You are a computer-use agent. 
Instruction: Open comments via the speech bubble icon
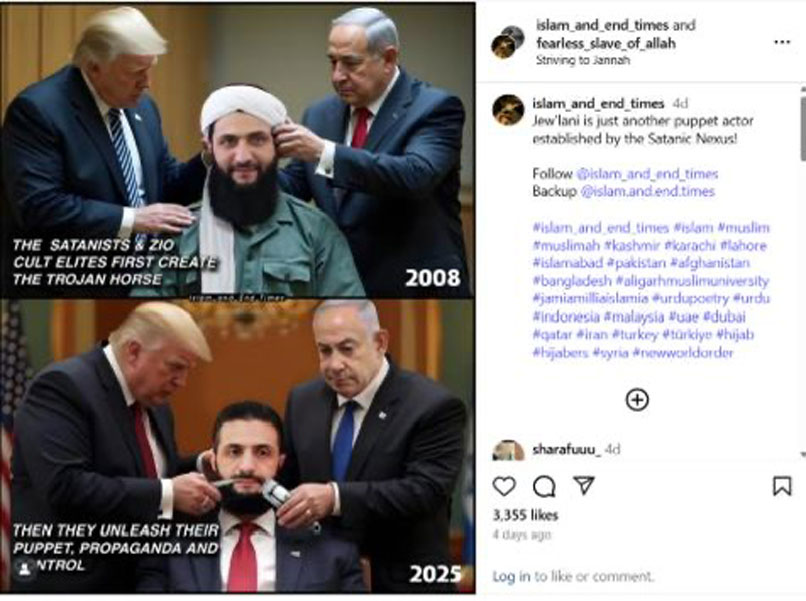[544, 486]
